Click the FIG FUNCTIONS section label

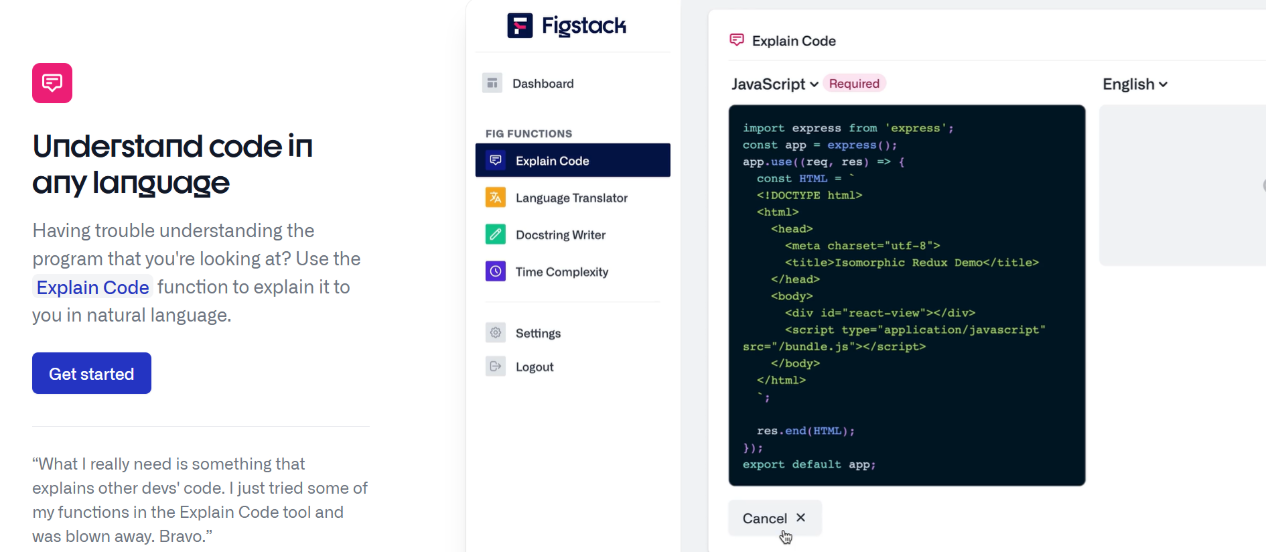click(528, 133)
